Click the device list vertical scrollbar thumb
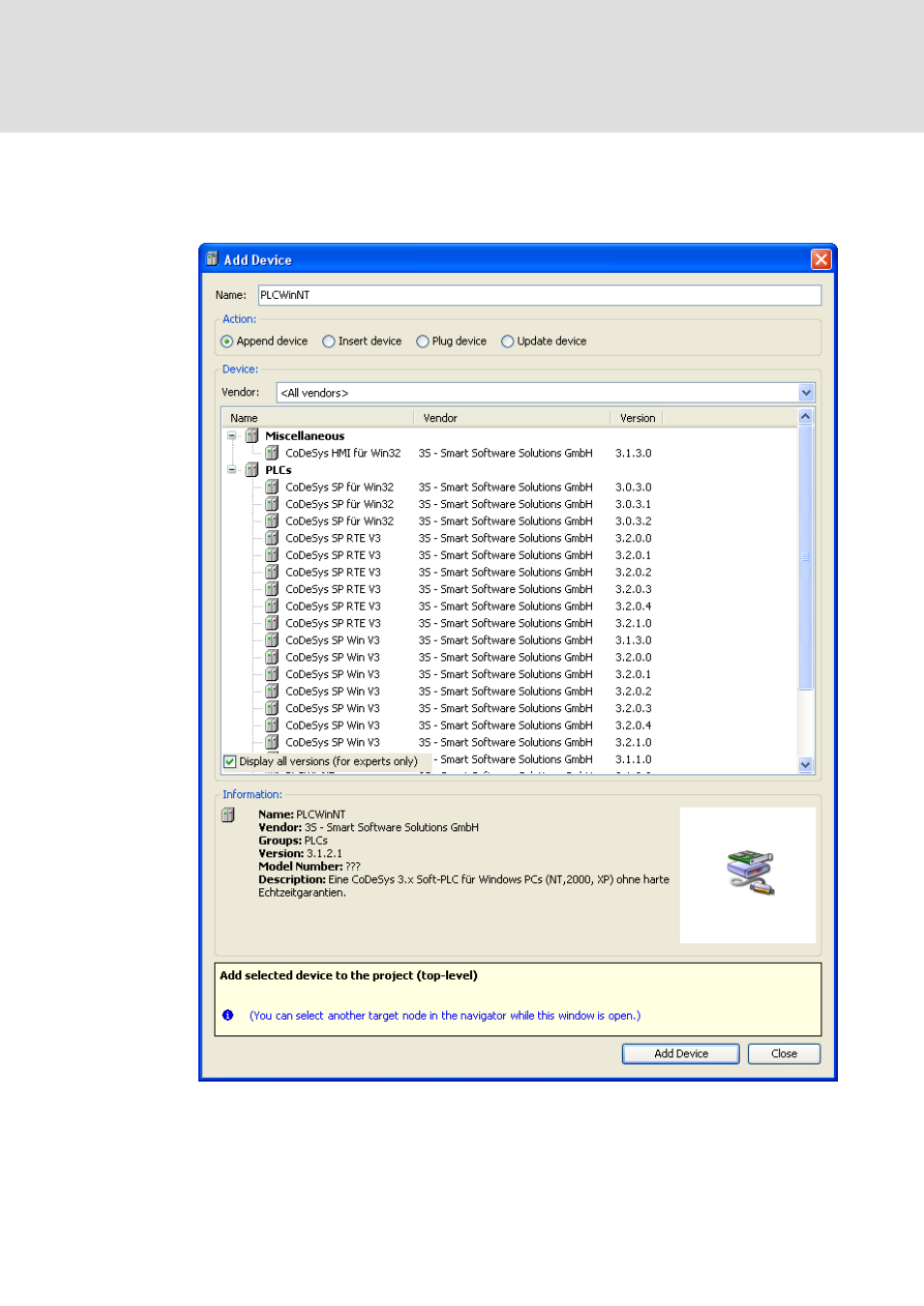This screenshot has width=924, height=1306. 806,557
